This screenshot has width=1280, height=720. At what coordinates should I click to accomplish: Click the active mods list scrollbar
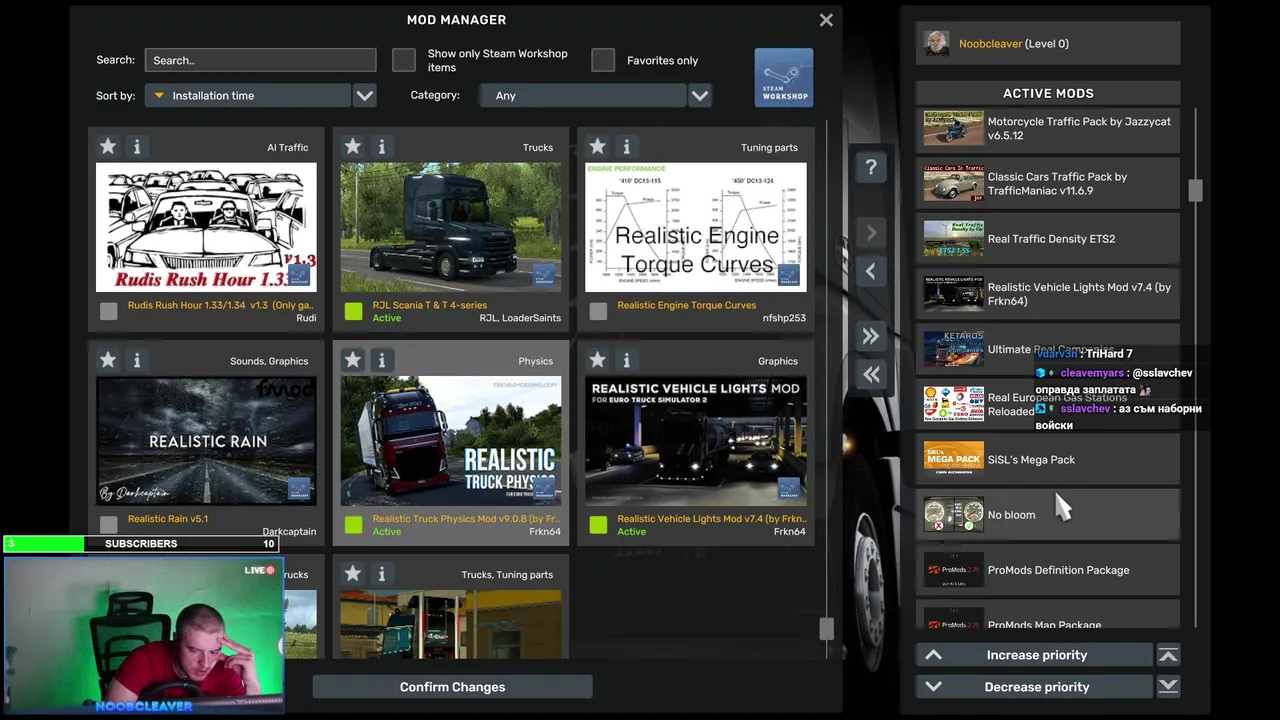[1195, 190]
